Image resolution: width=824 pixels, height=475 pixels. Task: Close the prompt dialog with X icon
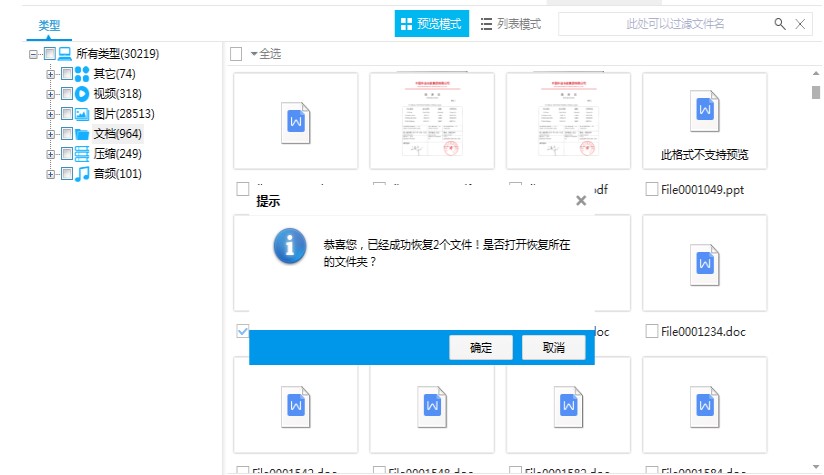(x=581, y=201)
